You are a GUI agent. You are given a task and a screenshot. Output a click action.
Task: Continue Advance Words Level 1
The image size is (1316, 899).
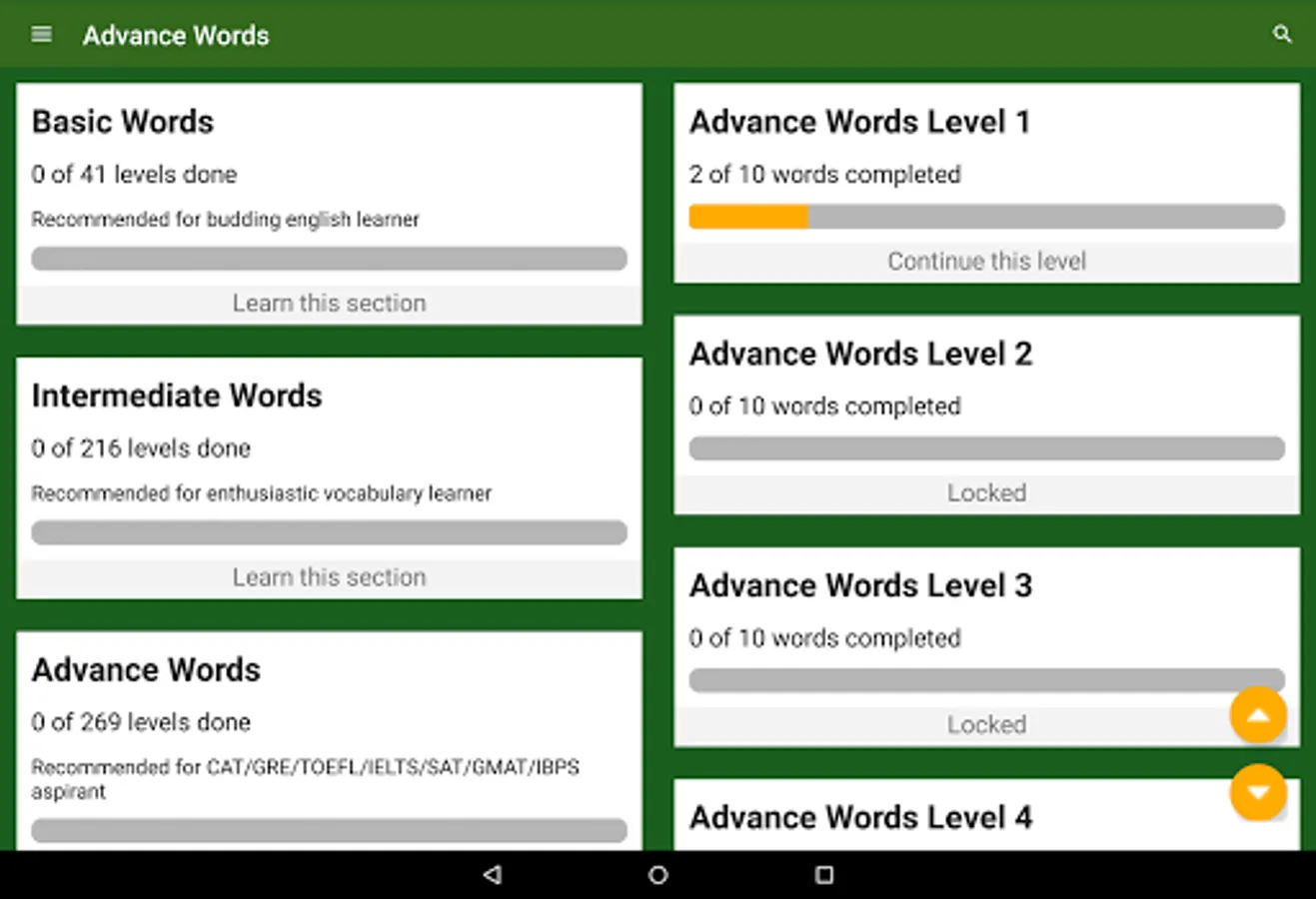tap(986, 262)
